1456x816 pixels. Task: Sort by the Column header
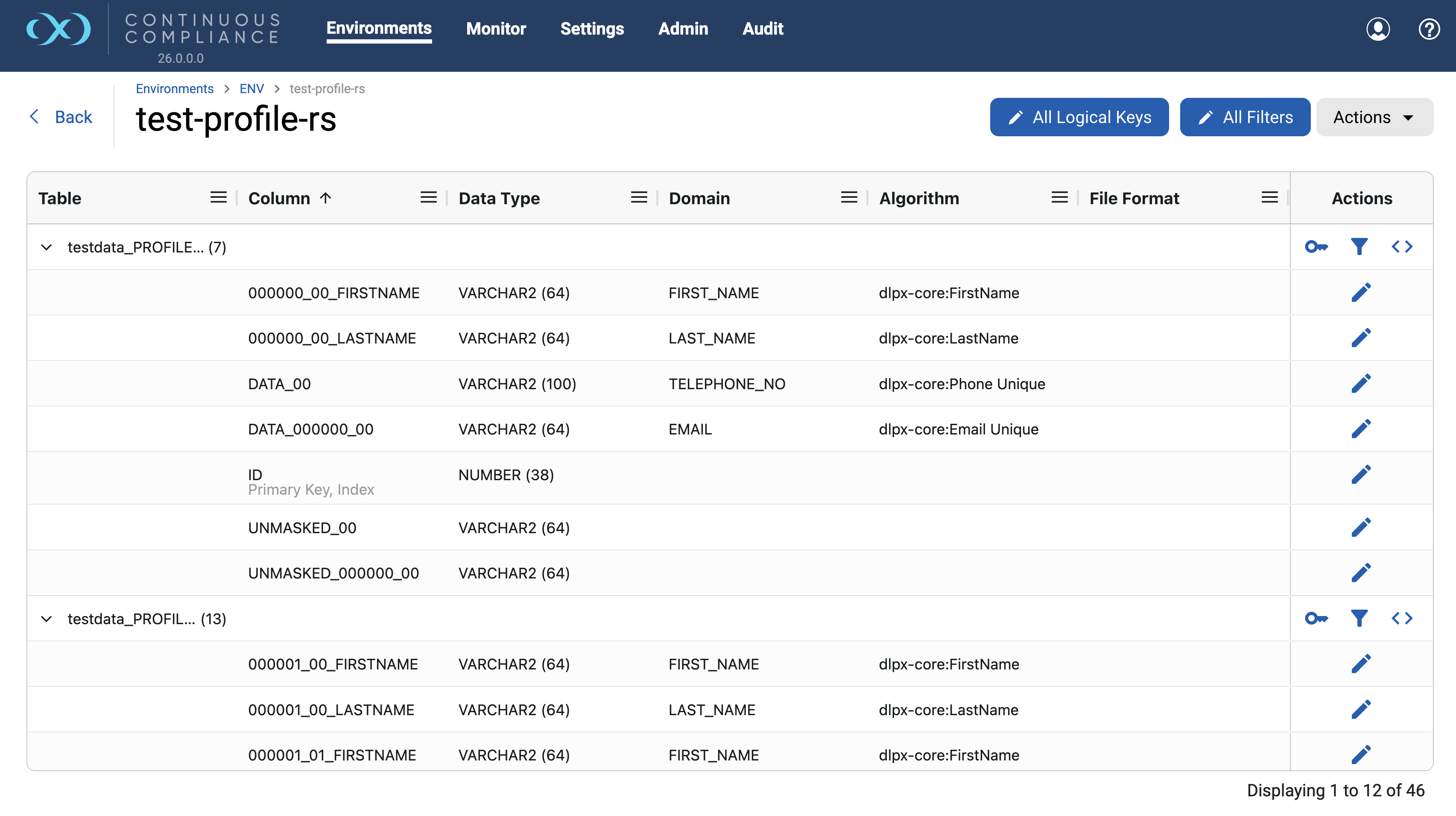pos(279,199)
